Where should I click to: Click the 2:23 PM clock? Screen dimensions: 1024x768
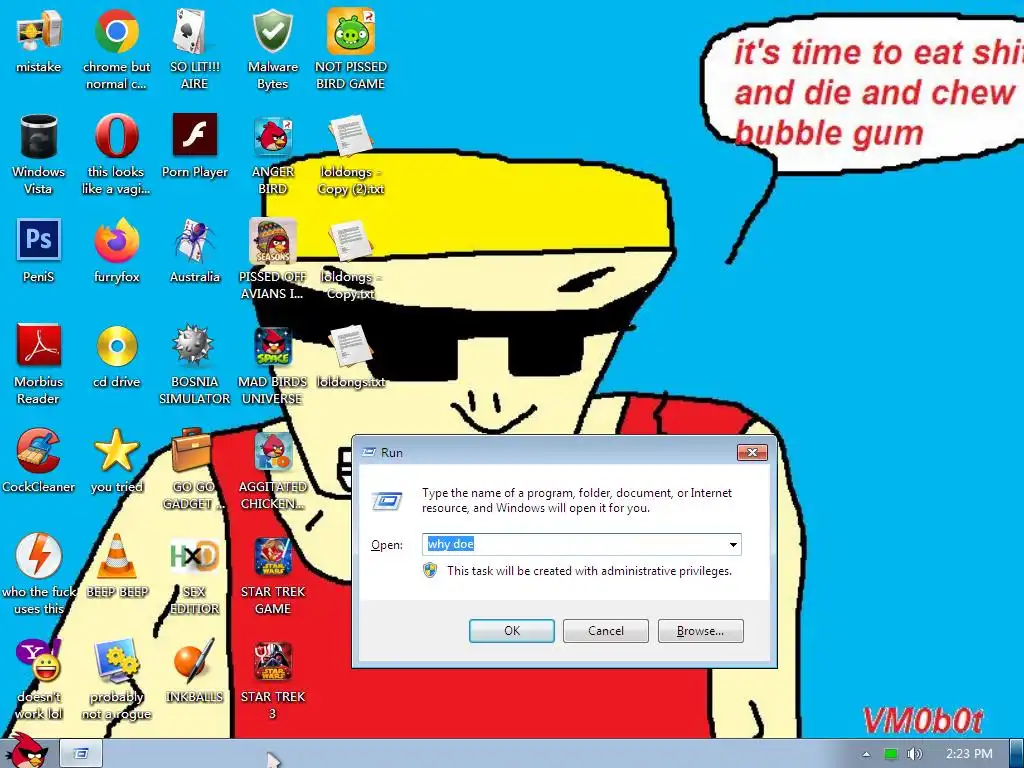[x=969, y=754]
